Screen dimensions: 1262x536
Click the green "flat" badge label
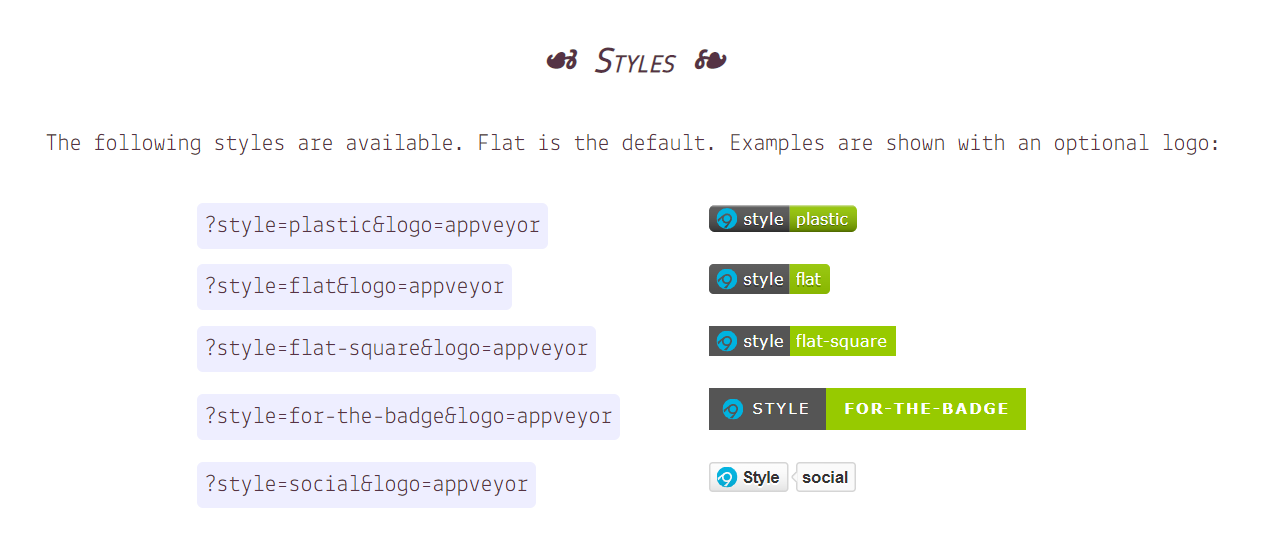pos(809,279)
